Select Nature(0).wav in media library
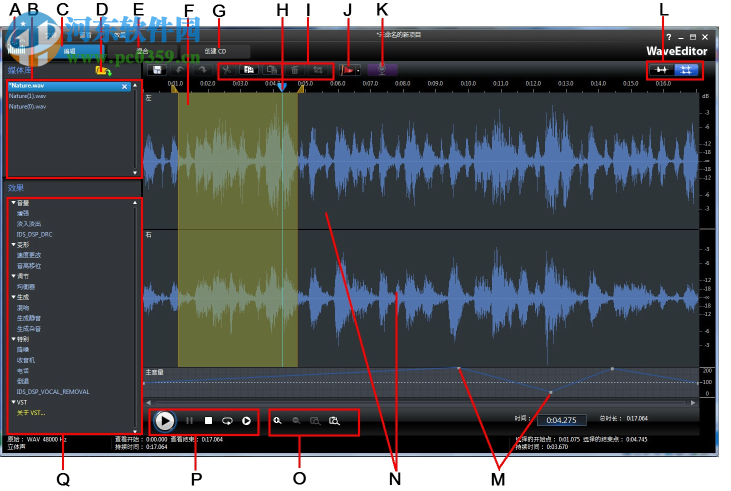 pyautogui.click(x=28, y=107)
